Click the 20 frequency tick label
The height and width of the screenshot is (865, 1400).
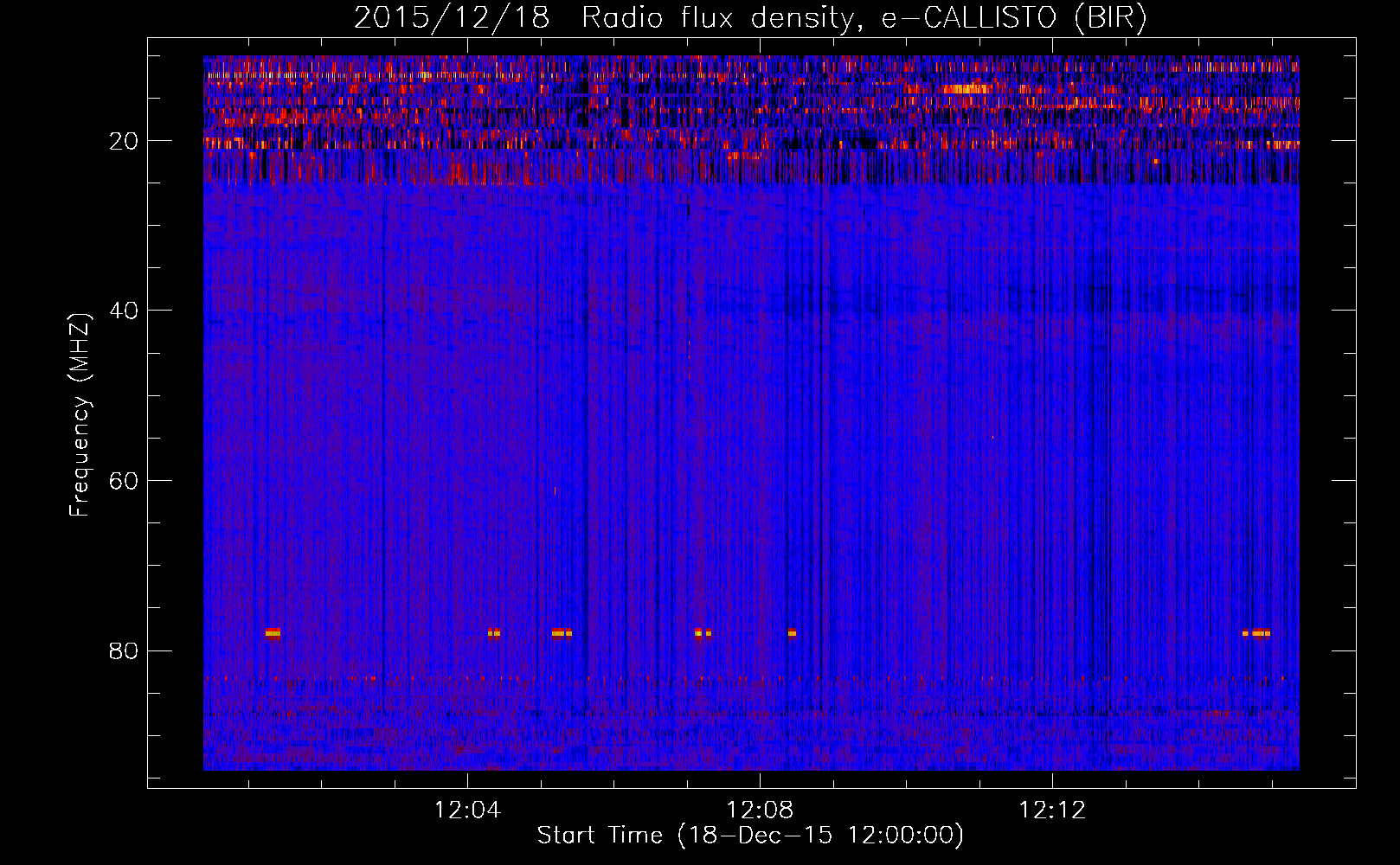(x=124, y=141)
